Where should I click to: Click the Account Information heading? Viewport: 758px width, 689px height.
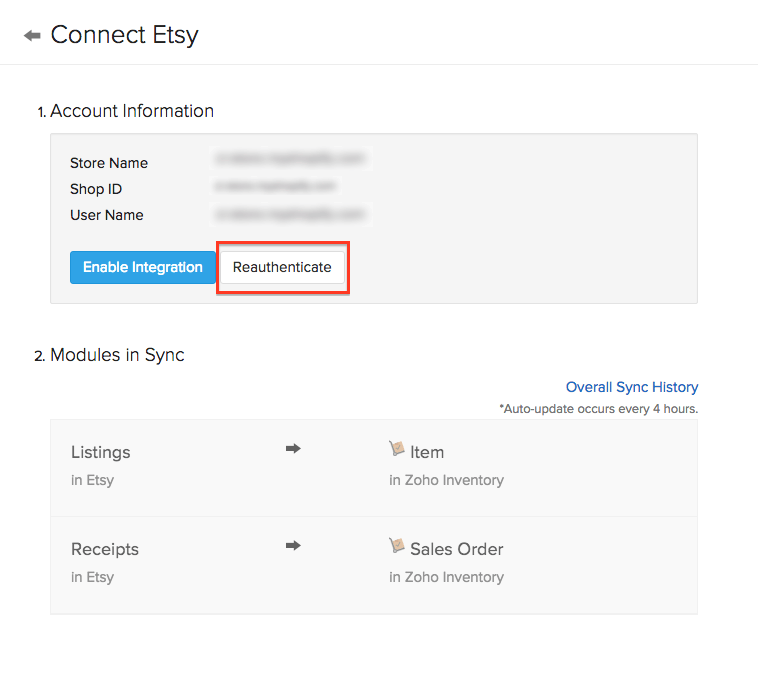pyautogui.click(x=132, y=111)
